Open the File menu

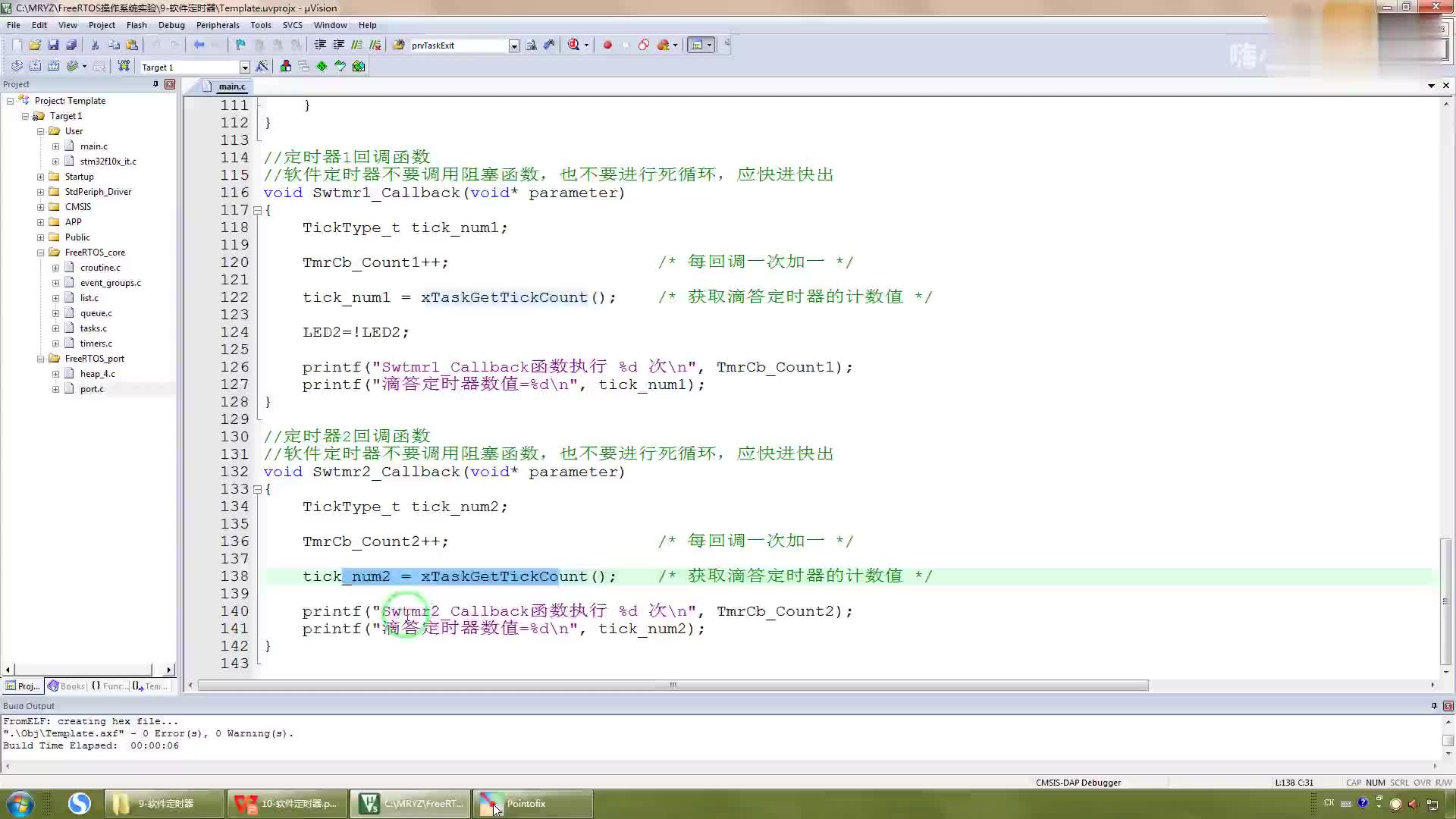(x=14, y=25)
